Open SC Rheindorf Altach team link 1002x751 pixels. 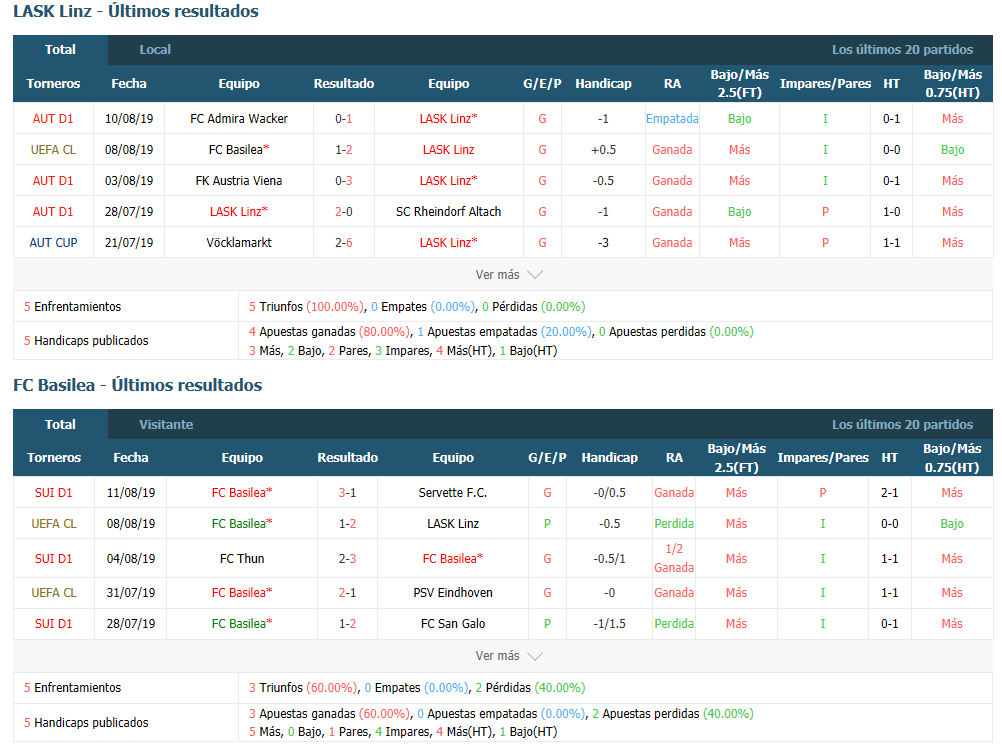pos(449,212)
